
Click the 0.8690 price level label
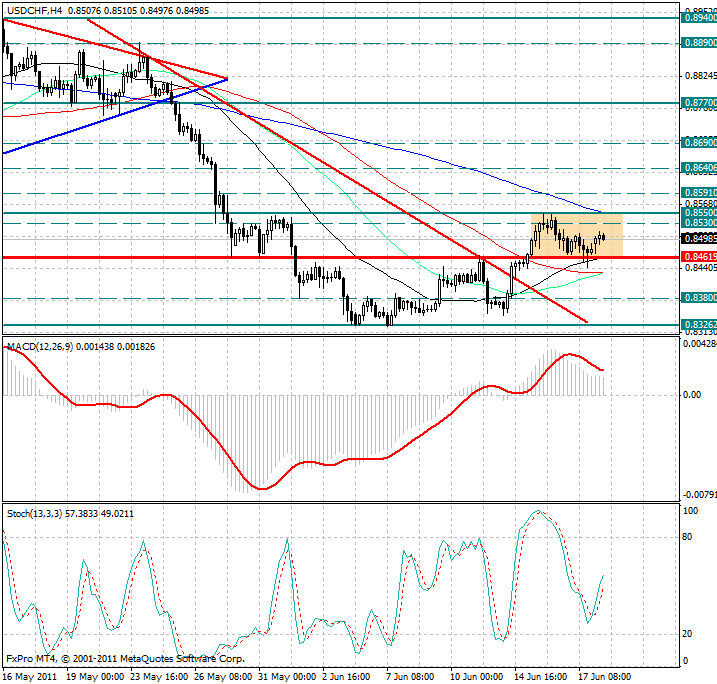(x=699, y=143)
